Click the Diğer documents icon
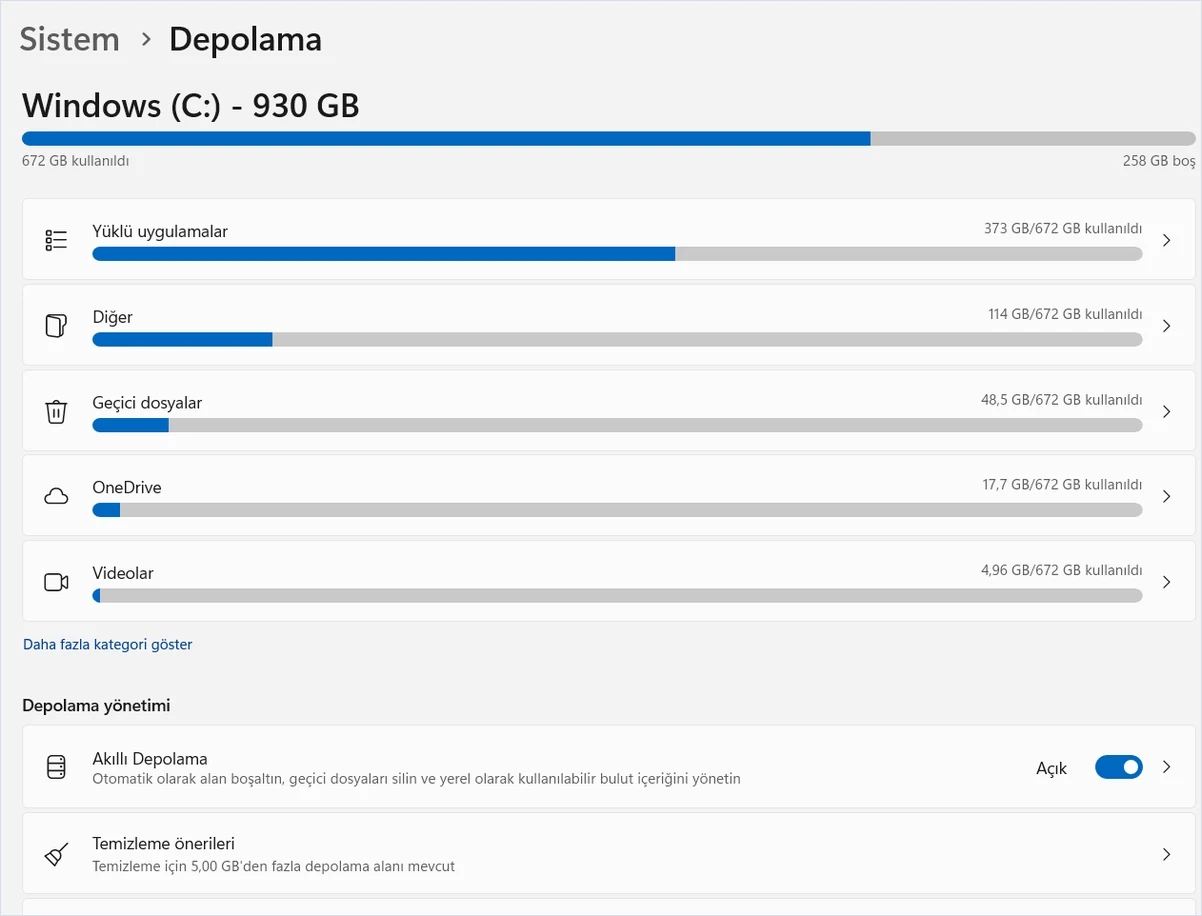 click(x=56, y=326)
